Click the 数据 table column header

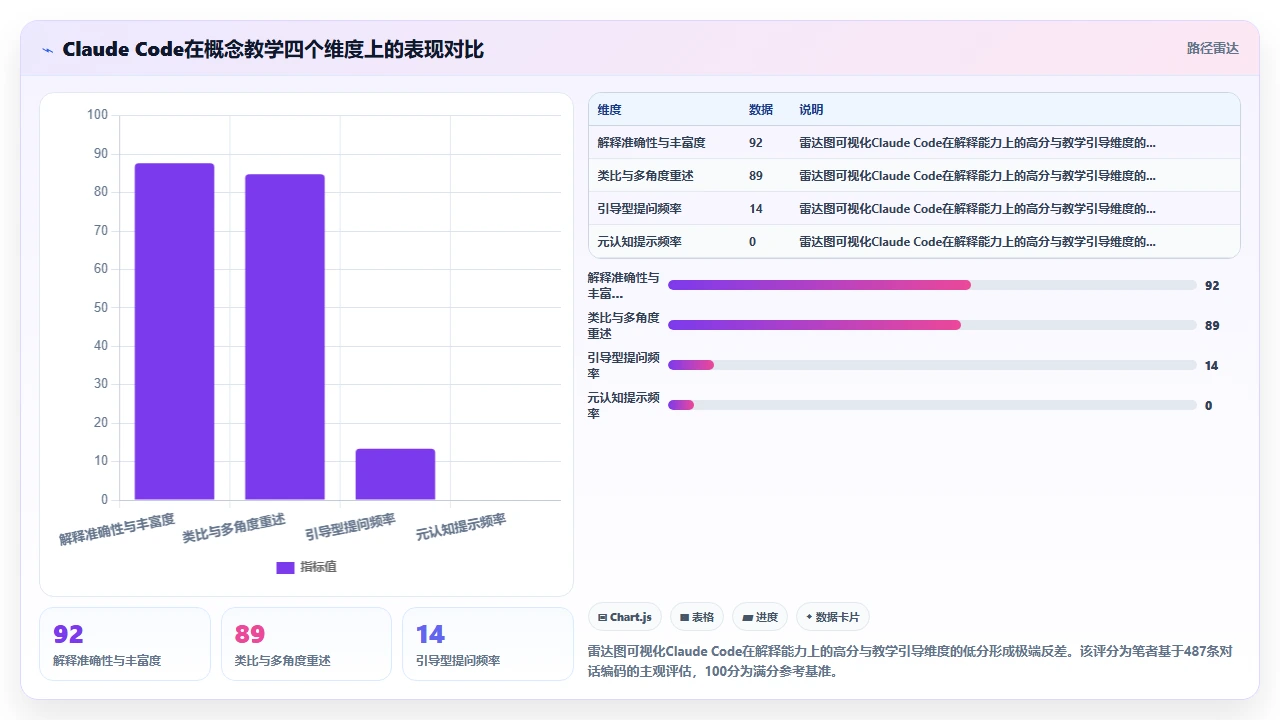coord(761,110)
